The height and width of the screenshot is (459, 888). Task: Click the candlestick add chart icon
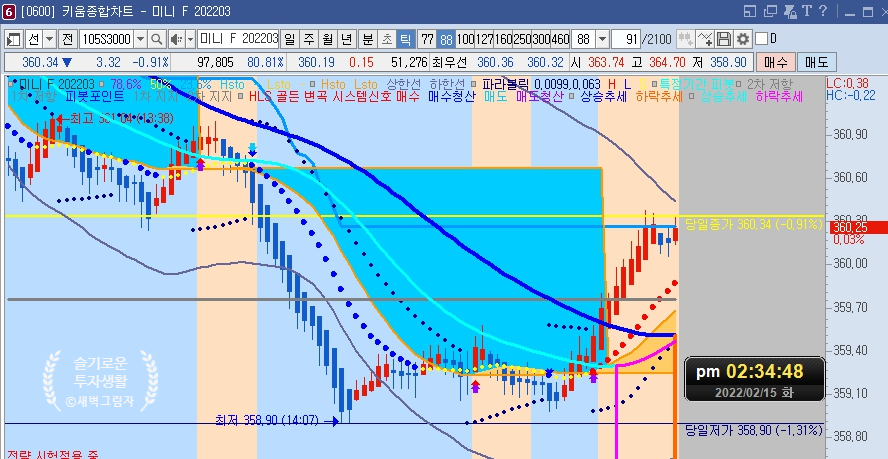coord(686,39)
